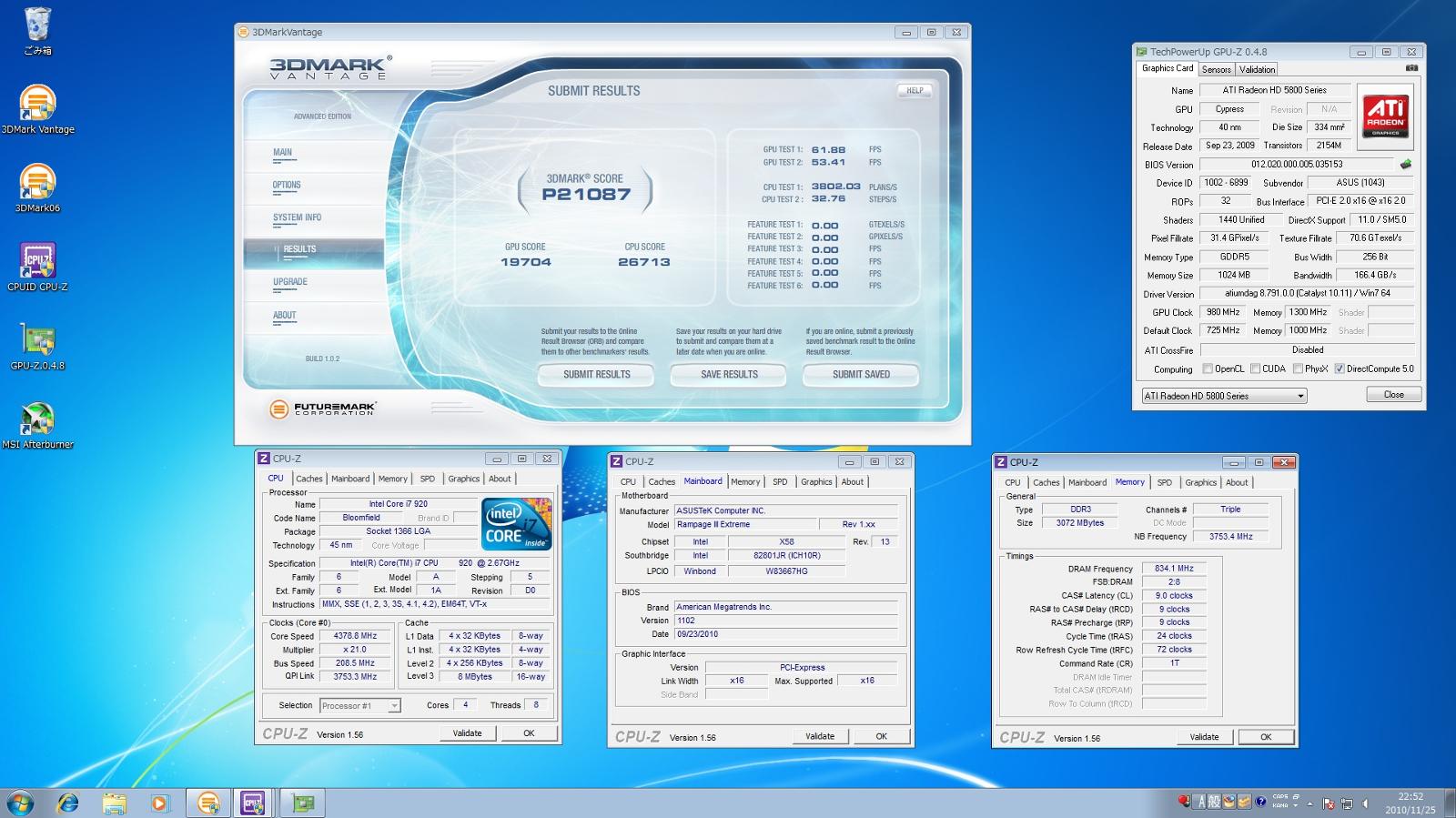Viewport: 1456px width, 818px height.
Task: Toggle the PhysX checkbox in GPU-Z
Action: point(1298,369)
